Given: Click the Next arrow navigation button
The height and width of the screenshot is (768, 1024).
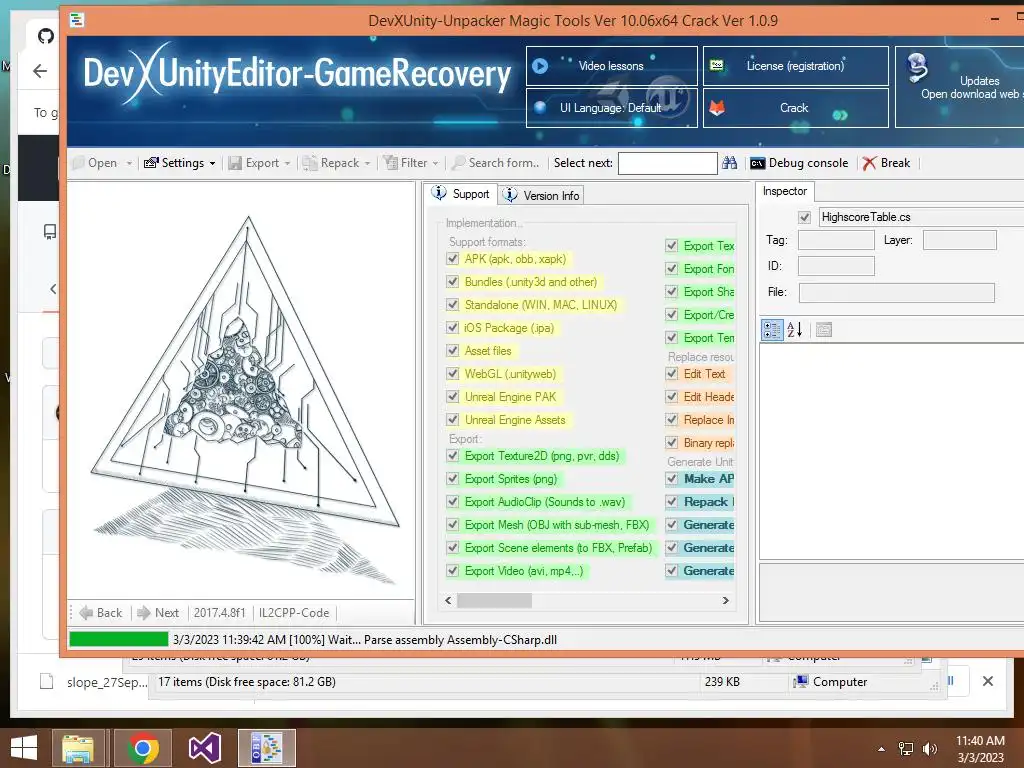Looking at the screenshot, I should [x=158, y=613].
